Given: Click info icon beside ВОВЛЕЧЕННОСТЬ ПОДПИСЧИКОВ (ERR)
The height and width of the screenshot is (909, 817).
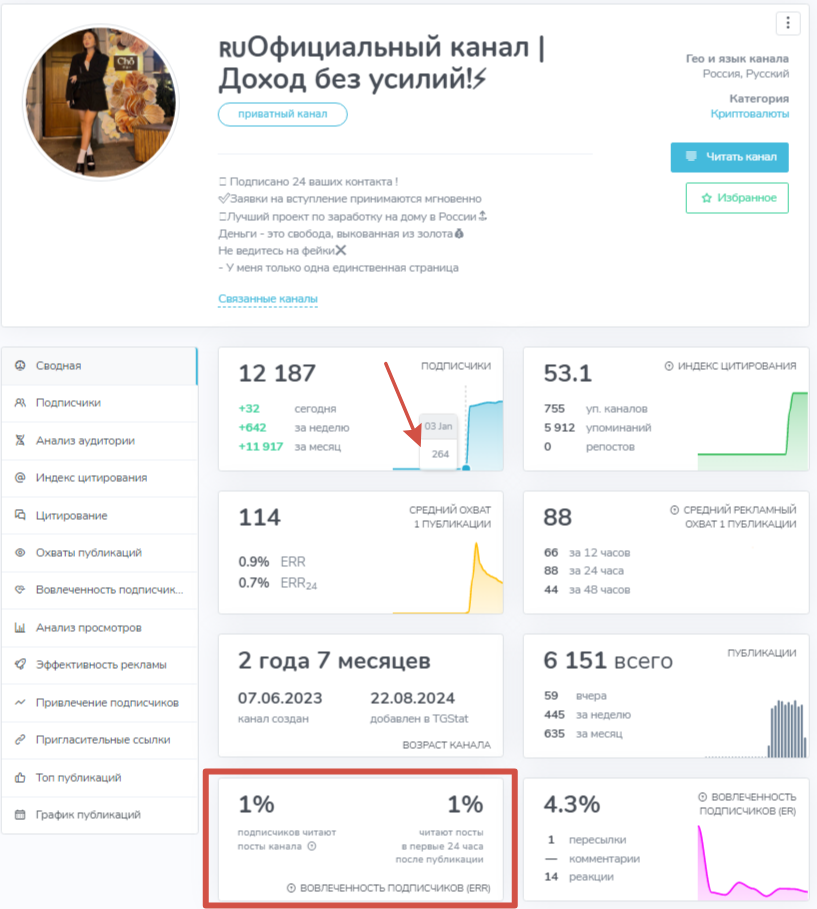Looking at the screenshot, I should coord(291,888).
